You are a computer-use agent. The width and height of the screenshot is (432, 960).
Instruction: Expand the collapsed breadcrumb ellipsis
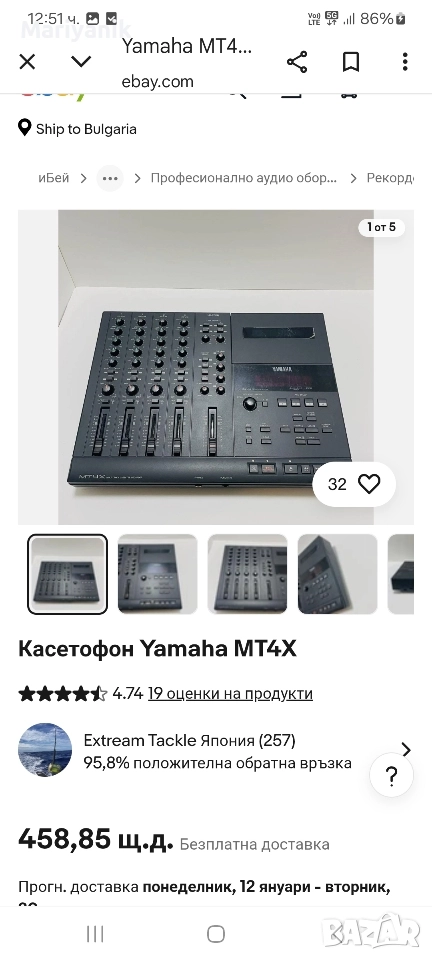click(x=110, y=179)
